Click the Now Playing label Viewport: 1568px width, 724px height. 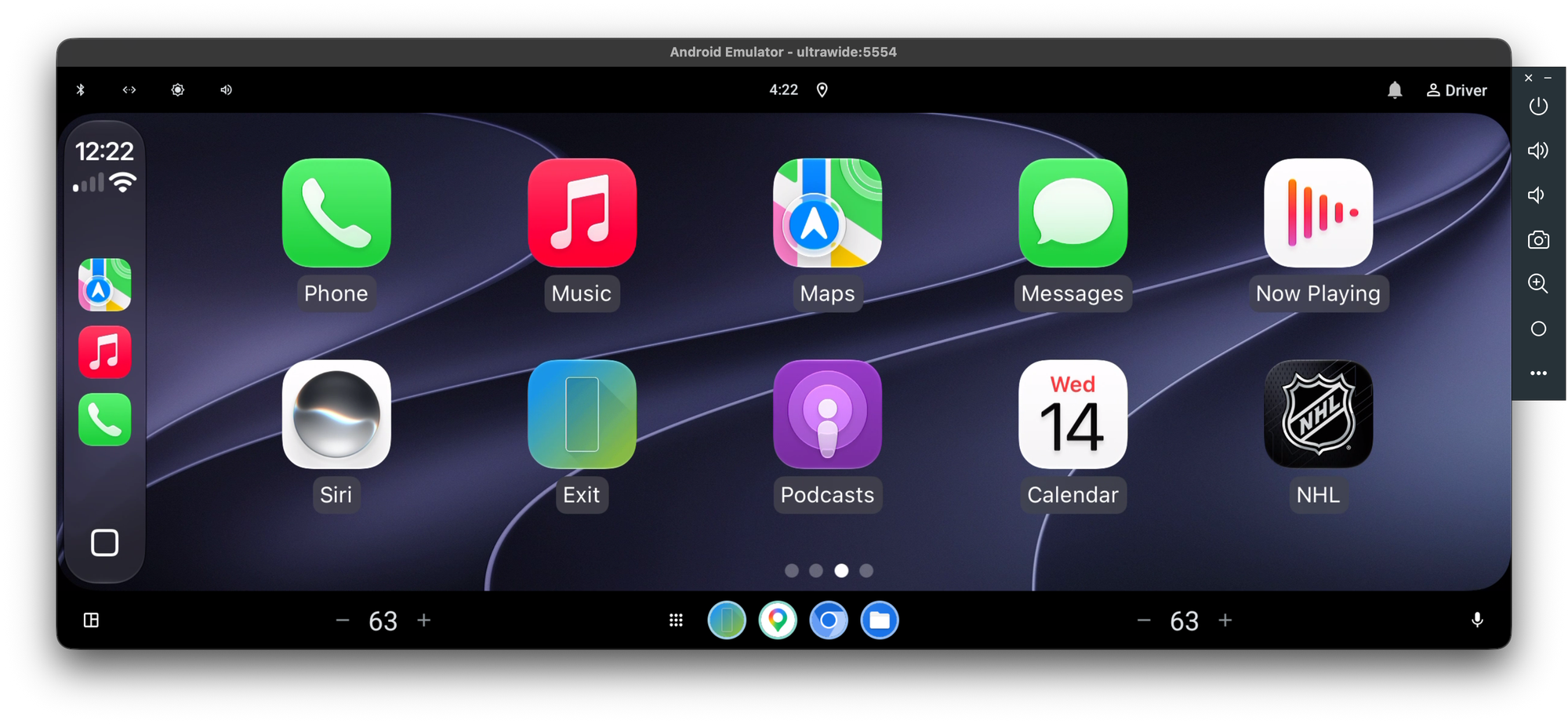click(1318, 293)
